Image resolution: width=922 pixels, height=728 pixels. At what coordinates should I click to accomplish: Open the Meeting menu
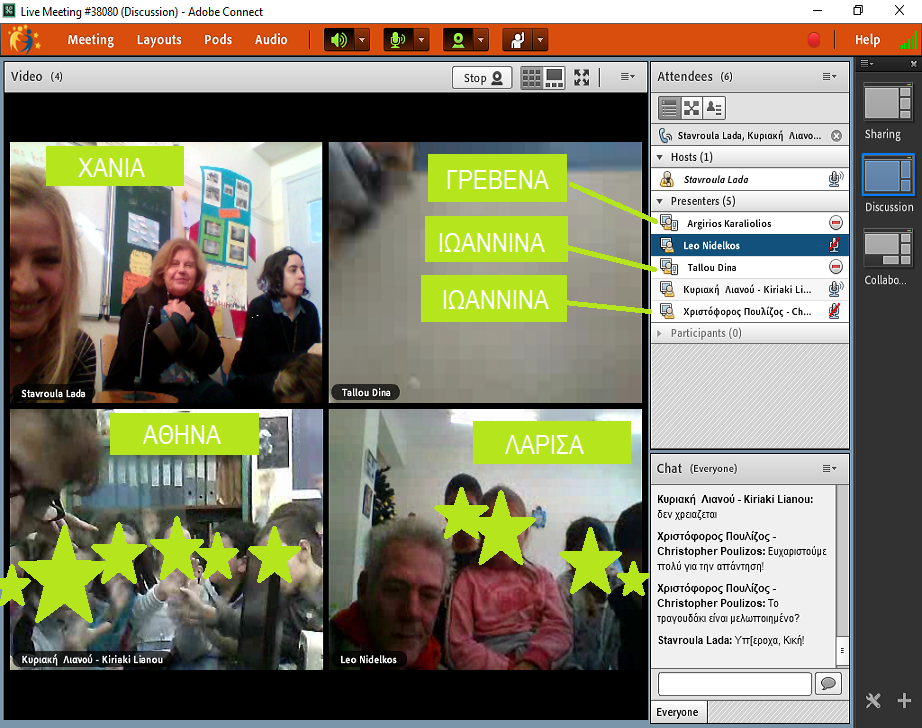pyautogui.click(x=91, y=39)
